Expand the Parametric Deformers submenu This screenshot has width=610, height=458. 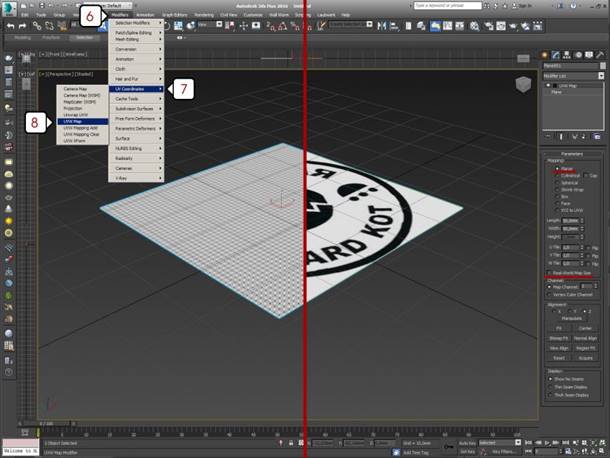[x=136, y=128]
